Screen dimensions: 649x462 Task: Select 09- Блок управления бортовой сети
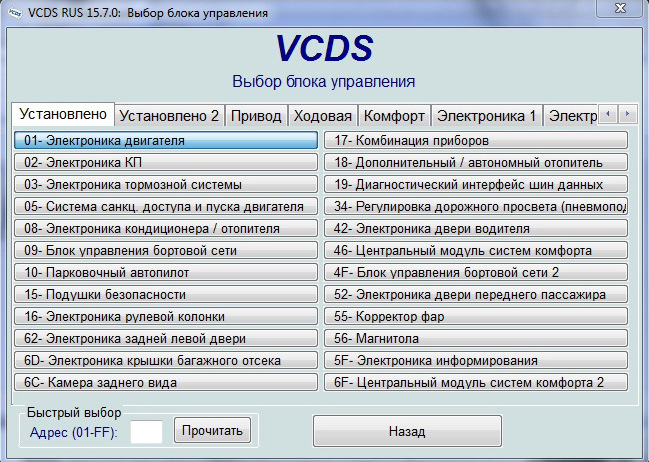point(166,250)
